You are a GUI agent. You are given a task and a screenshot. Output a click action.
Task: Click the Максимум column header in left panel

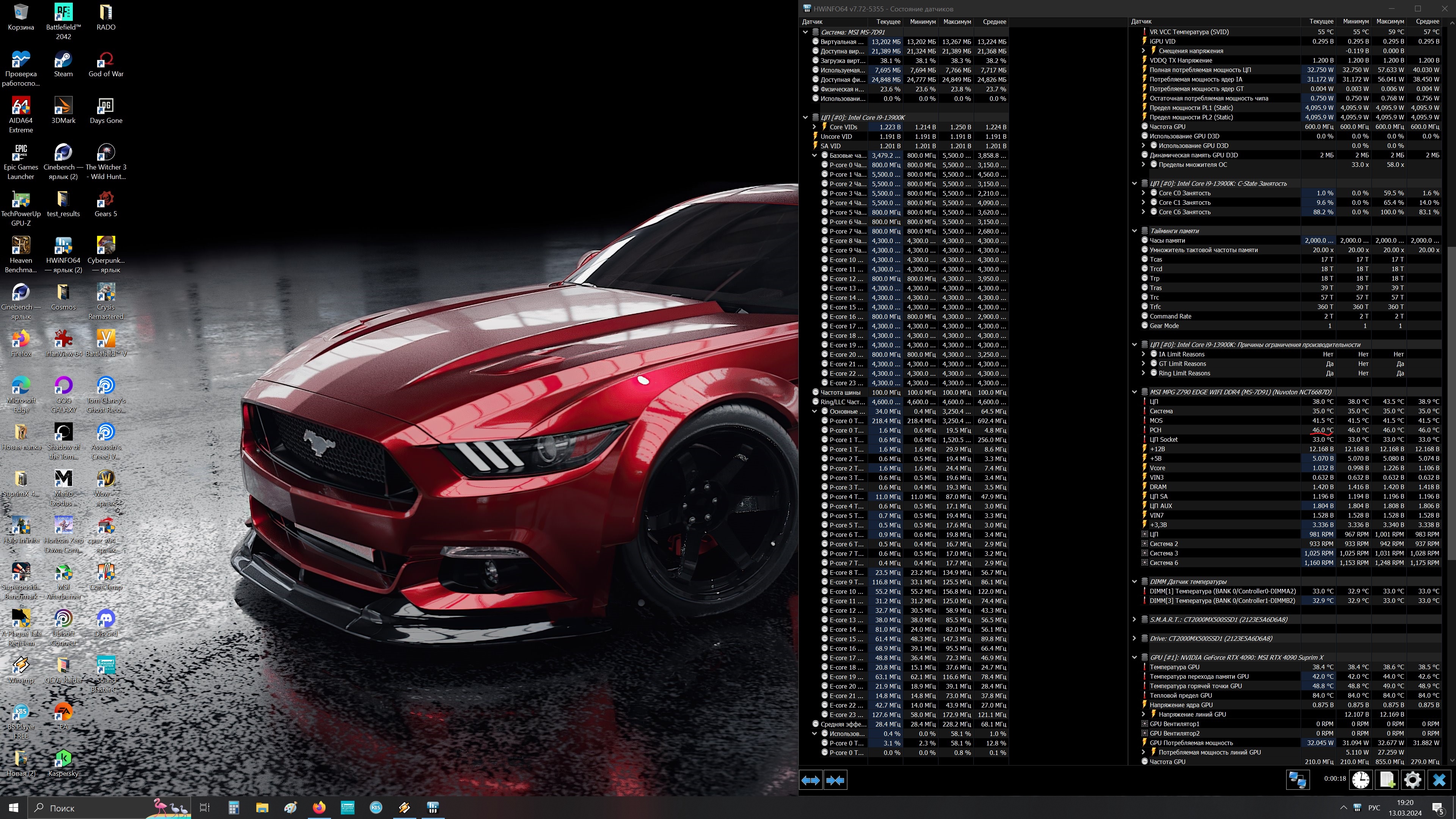pyautogui.click(x=956, y=22)
